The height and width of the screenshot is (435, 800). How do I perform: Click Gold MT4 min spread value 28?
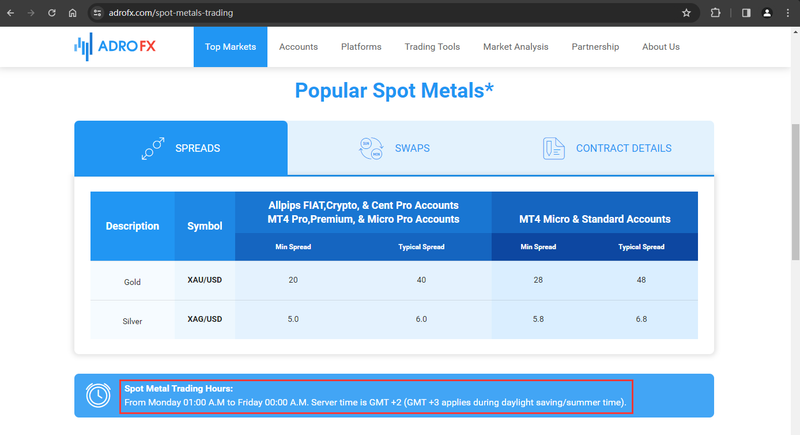click(x=538, y=280)
